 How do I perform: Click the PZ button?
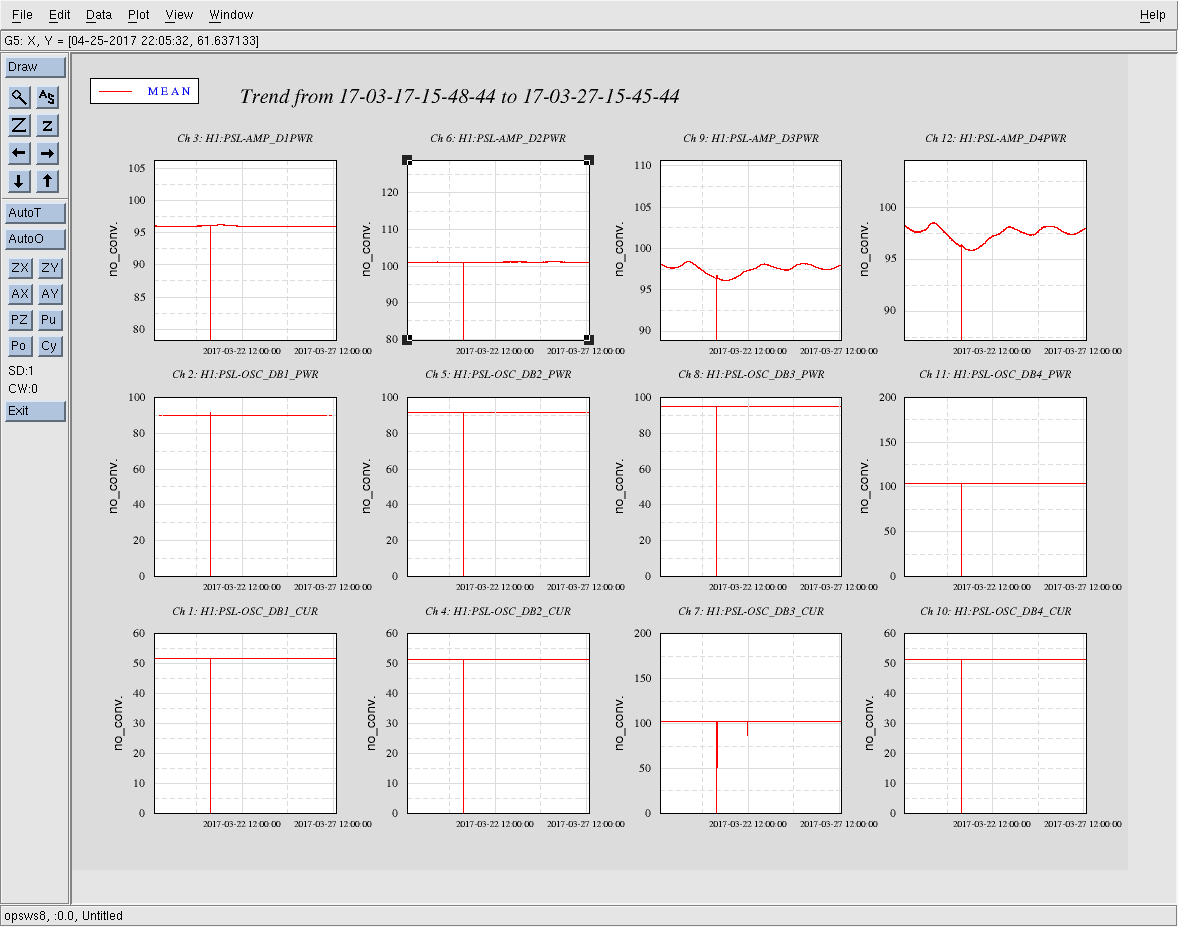20,320
